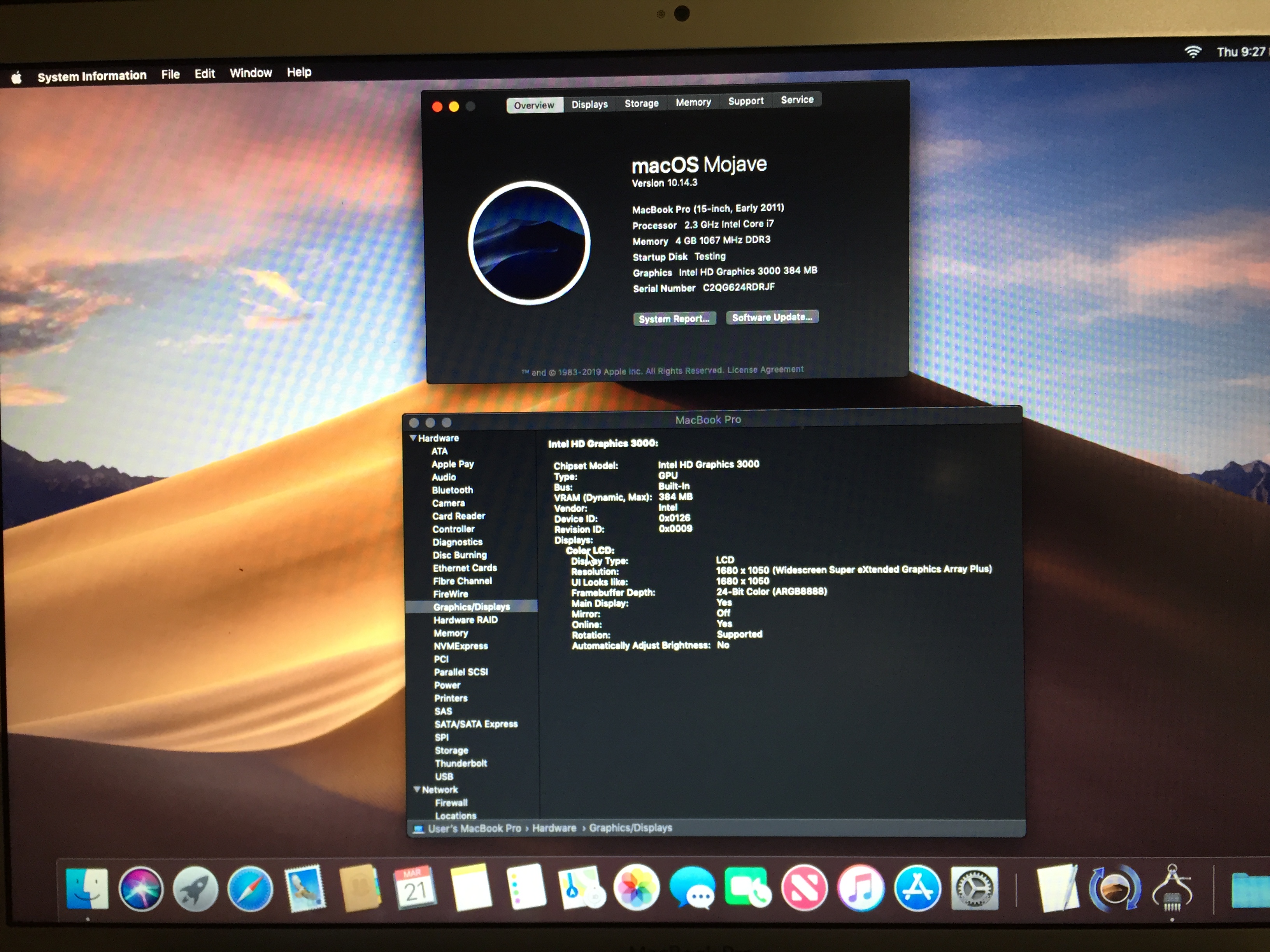Click the Software Update button
The width and height of the screenshot is (1270, 952).
tap(772, 317)
